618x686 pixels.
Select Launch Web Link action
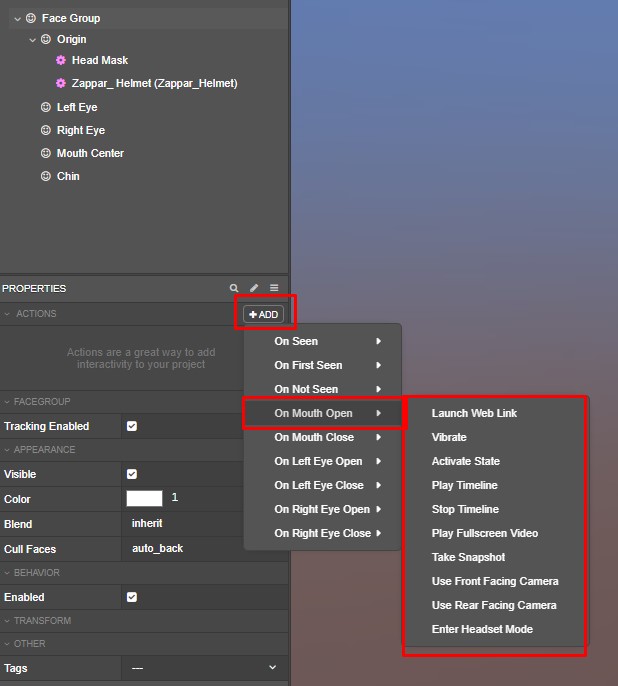point(474,413)
